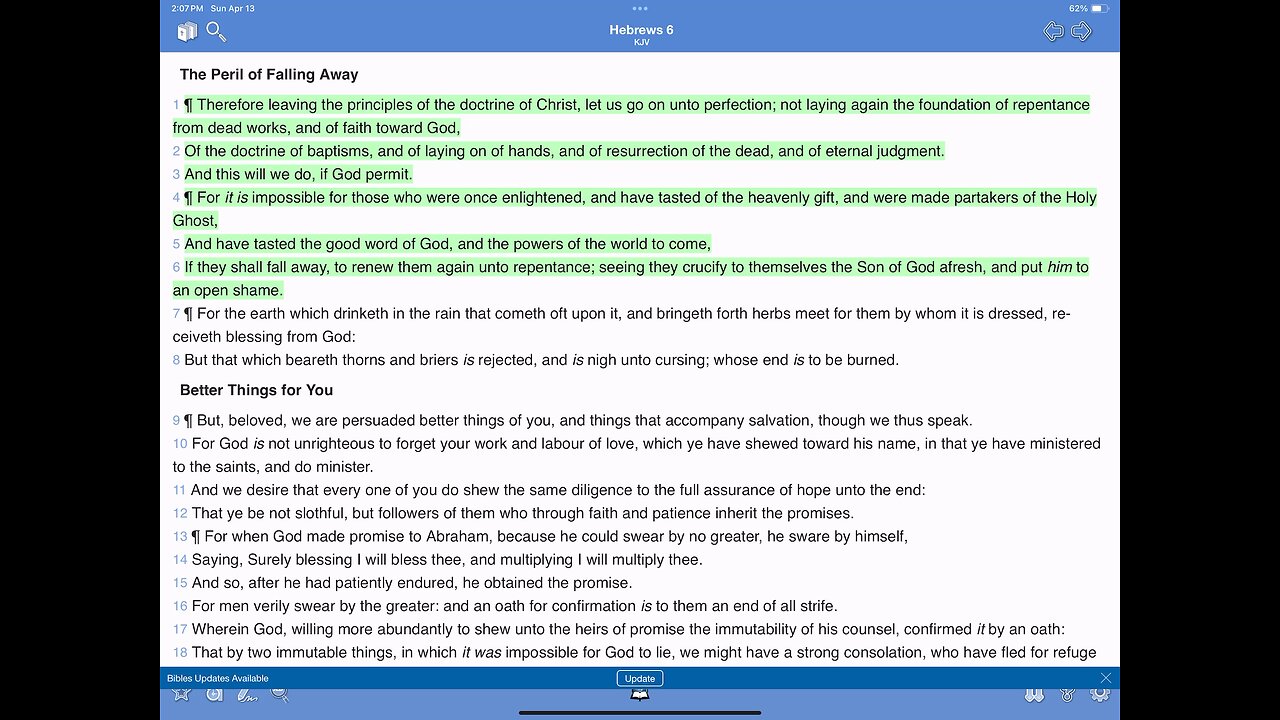This screenshot has height=720, width=1280.
Task: Tap verse number 8
Action: pyautogui.click(x=176, y=360)
